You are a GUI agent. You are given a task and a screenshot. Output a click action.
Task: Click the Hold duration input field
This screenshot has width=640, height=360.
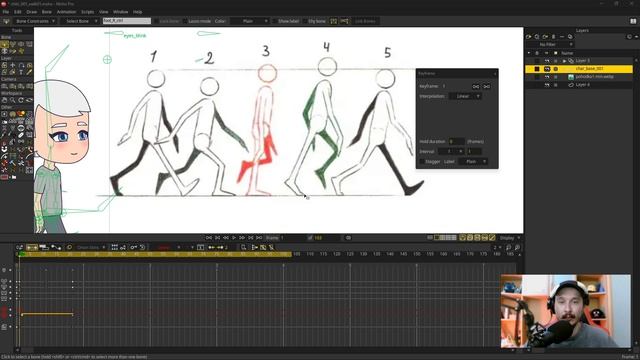pos(456,142)
